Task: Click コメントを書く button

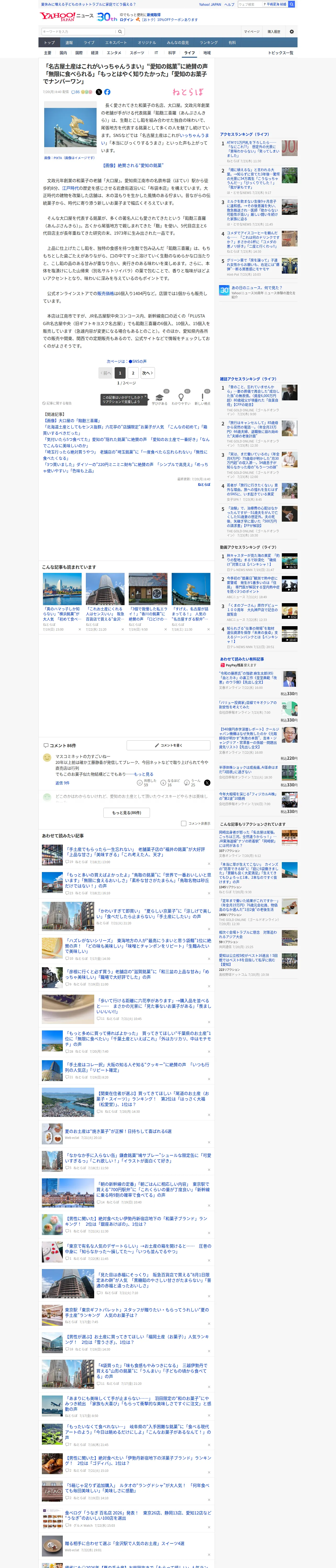Action: coord(168,745)
